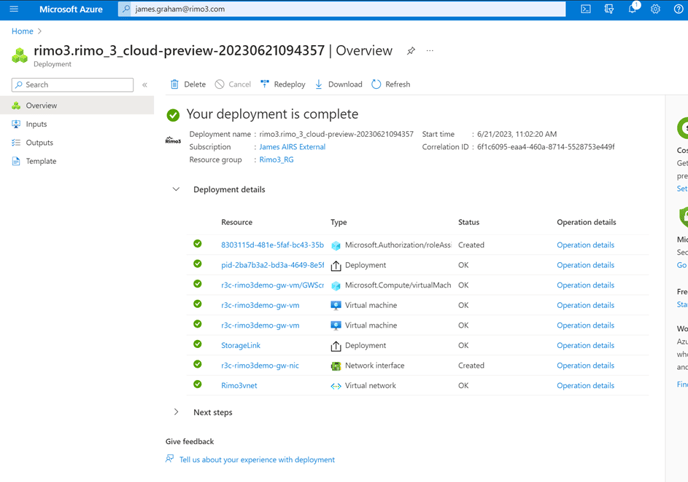Collapse the Deployment details section

176,189
